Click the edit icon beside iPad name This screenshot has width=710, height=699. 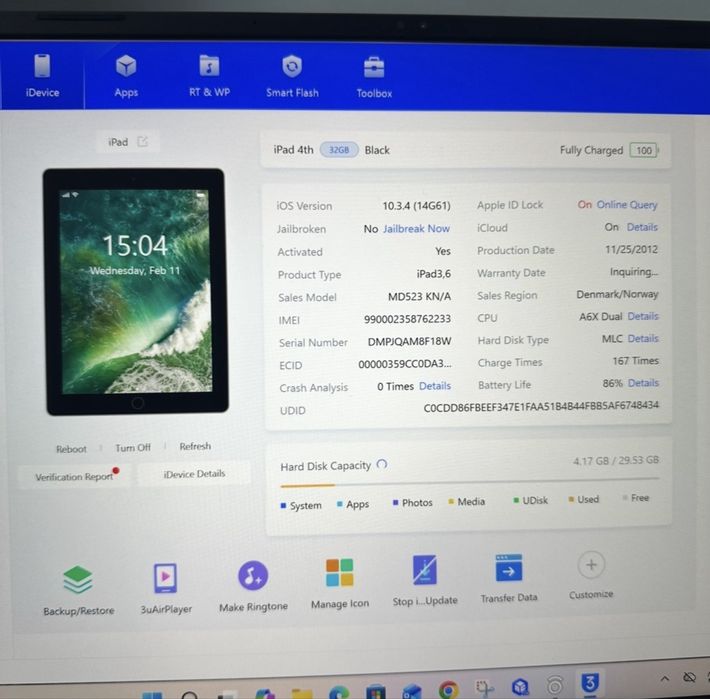tap(143, 142)
